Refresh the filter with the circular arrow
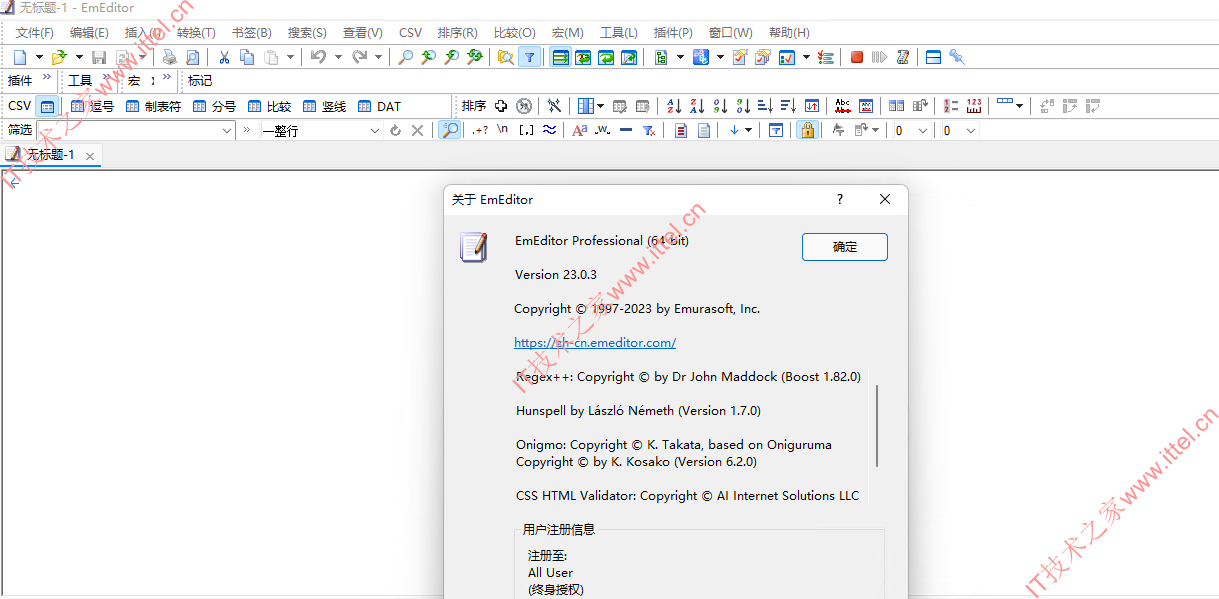The image size is (1219, 599). pos(395,130)
